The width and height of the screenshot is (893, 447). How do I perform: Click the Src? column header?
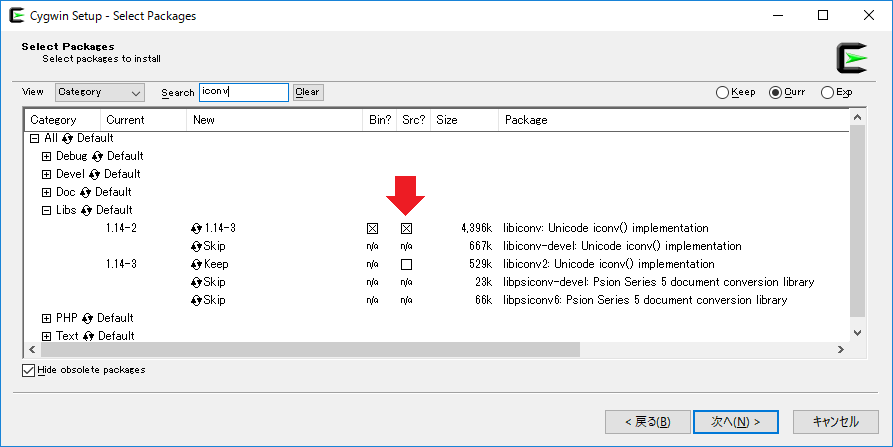tap(413, 120)
